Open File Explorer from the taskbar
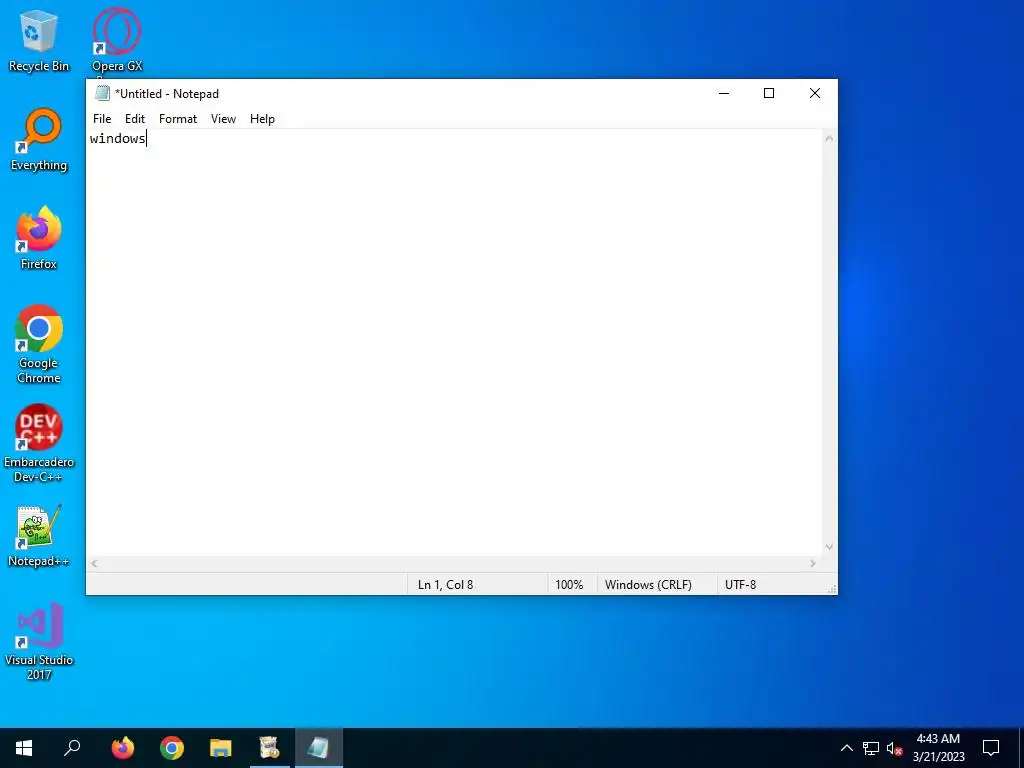Viewport: 1024px width, 768px height. pos(221,748)
